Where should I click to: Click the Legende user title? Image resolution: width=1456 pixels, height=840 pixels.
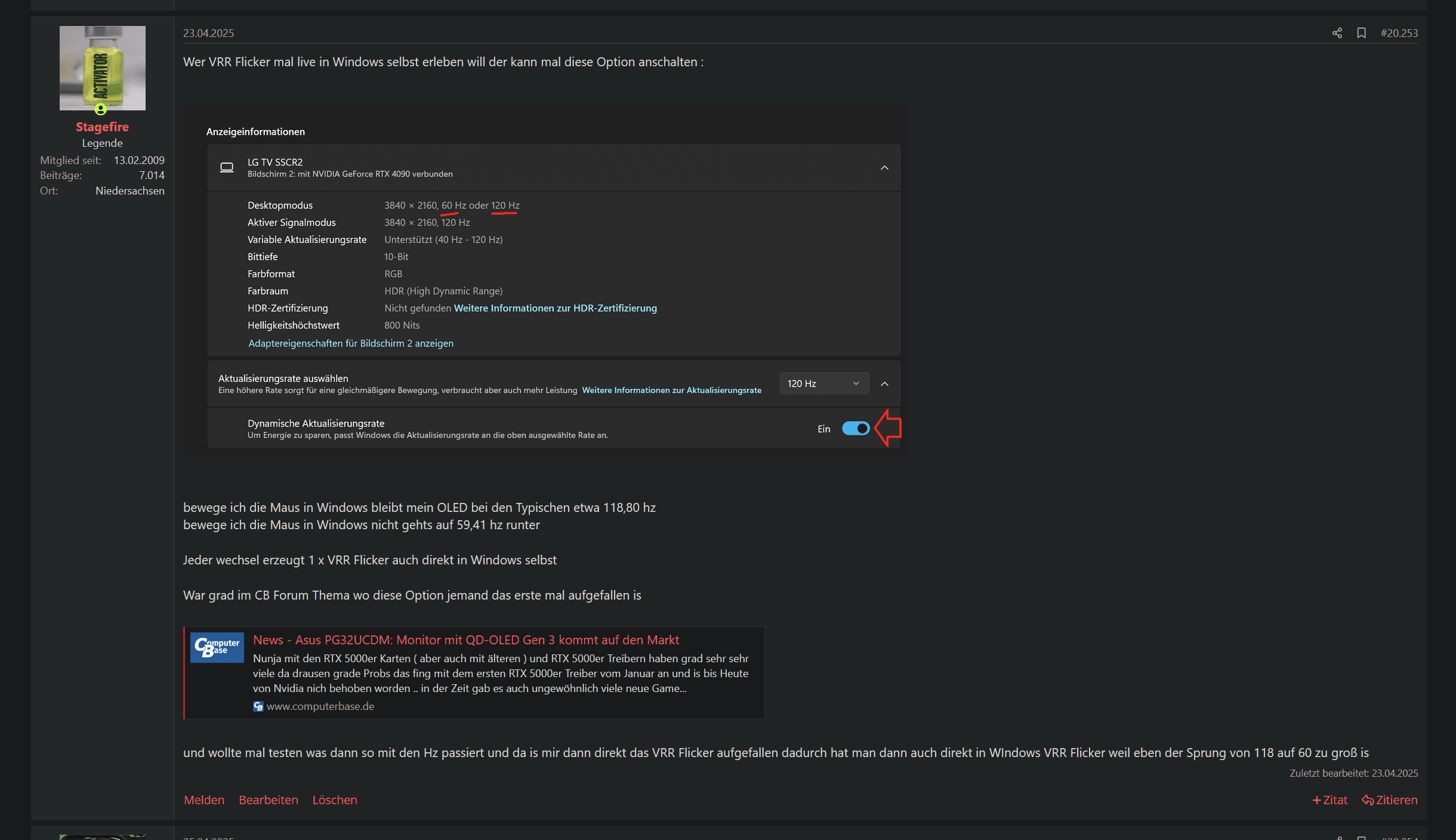click(102, 143)
